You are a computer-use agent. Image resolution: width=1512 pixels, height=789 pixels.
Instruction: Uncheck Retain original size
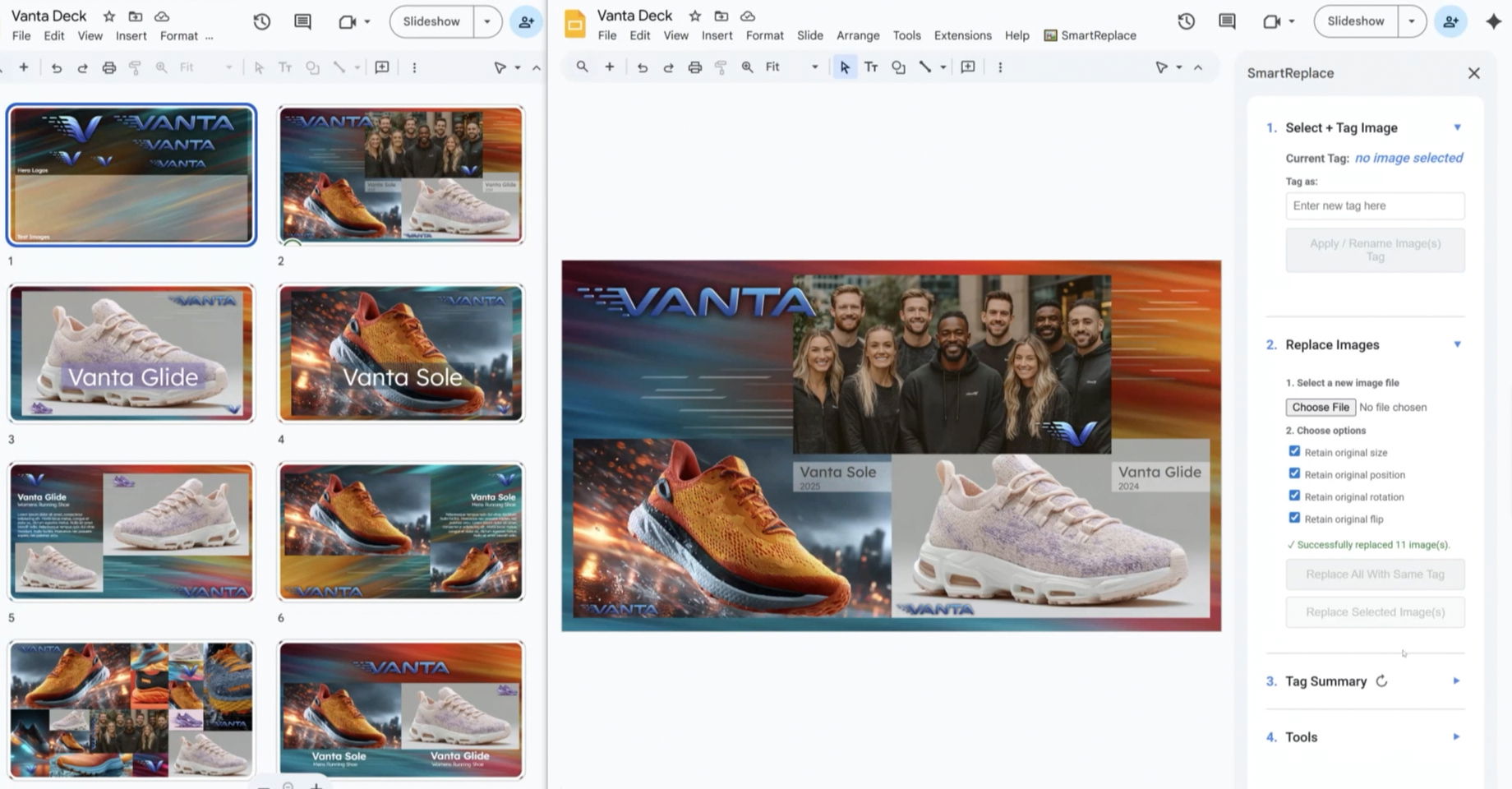(1294, 451)
